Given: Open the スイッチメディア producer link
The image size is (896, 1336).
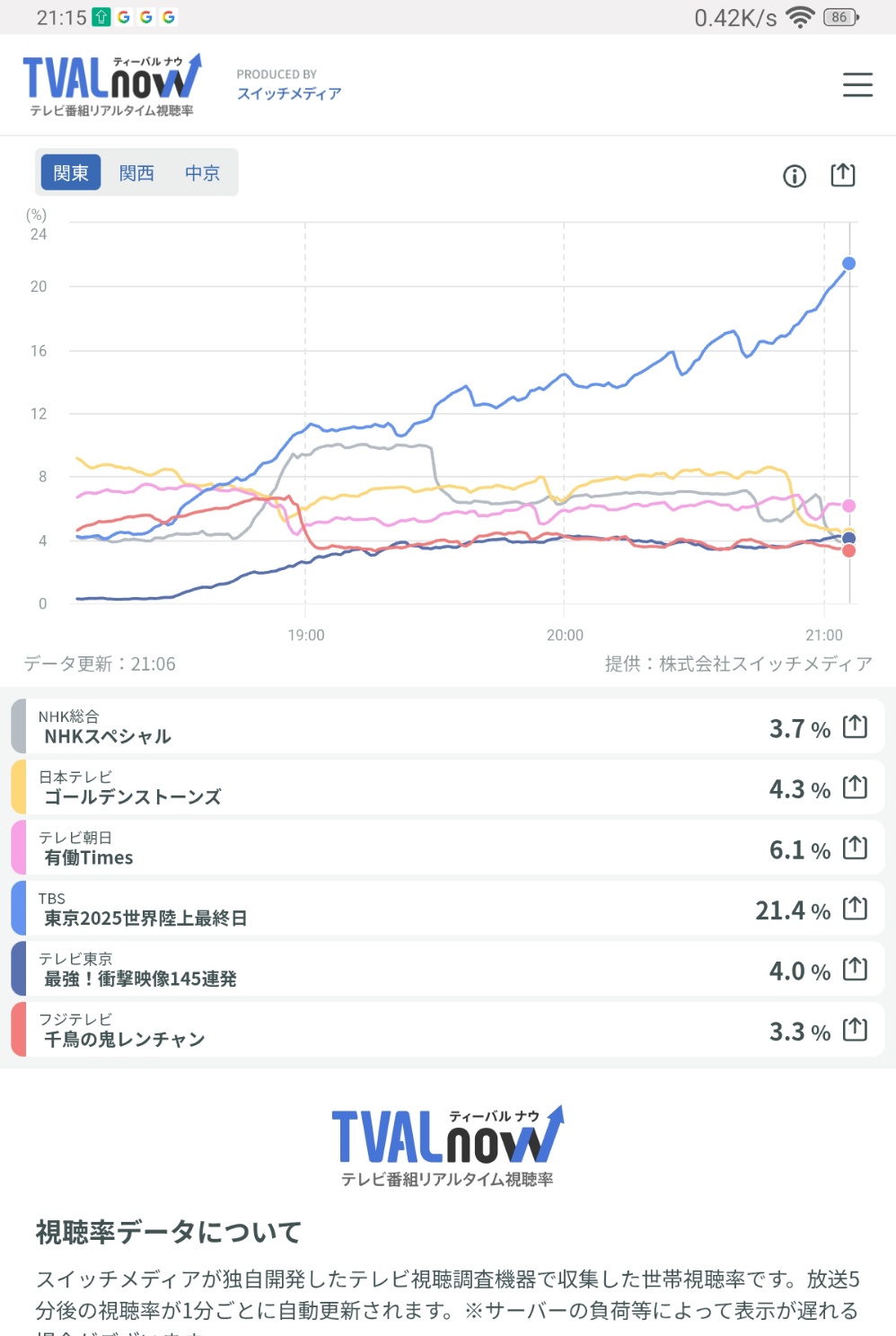Looking at the screenshot, I should (289, 93).
